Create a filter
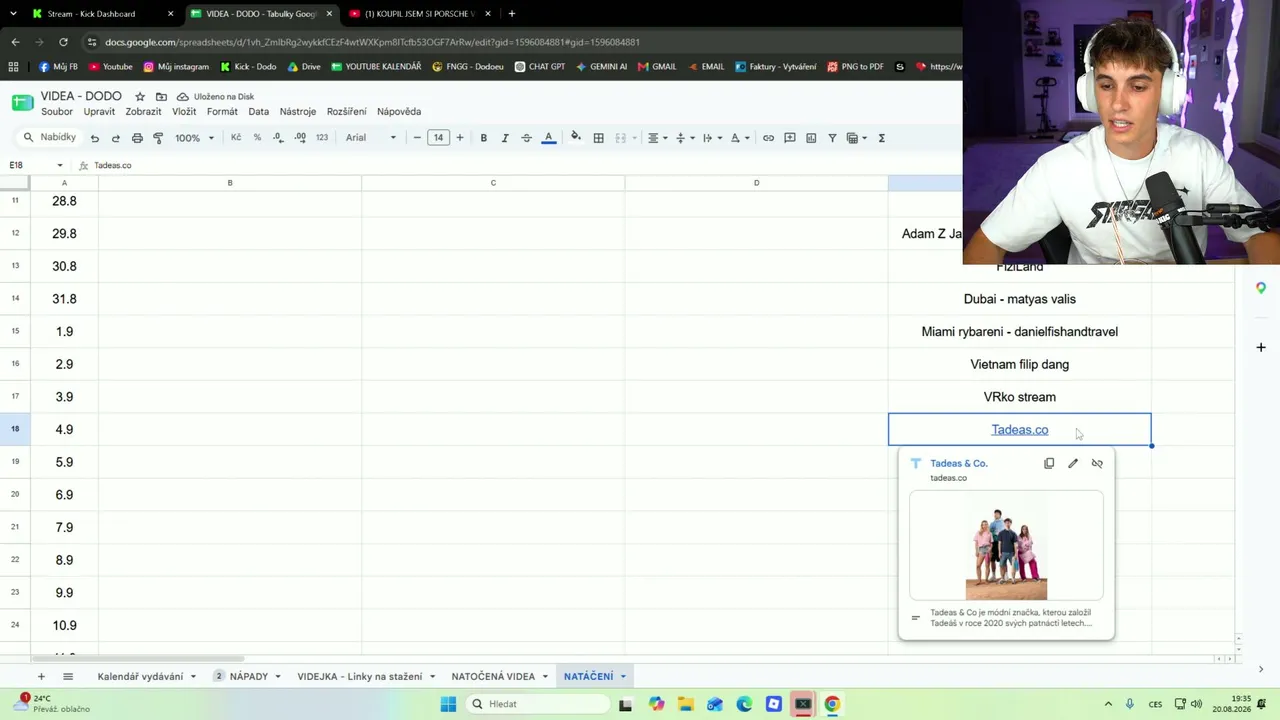 [832, 138]
